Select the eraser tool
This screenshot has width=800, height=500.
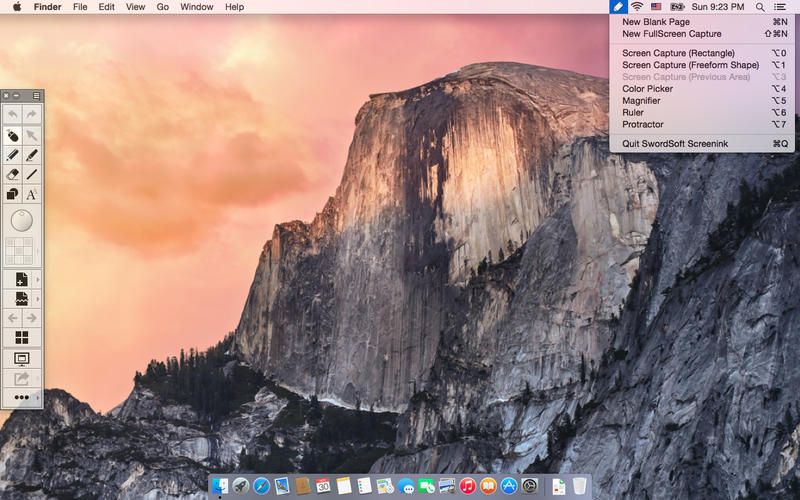coord(12,174)
